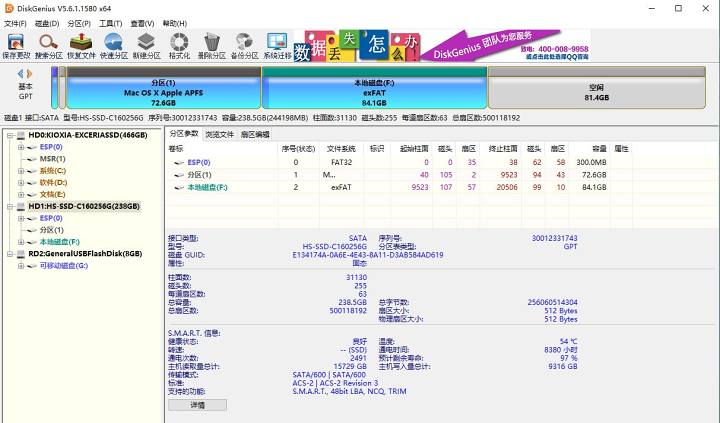Select the 81.4GB 空闲 free space block
720x423 pixels.
tap(596, 93)
